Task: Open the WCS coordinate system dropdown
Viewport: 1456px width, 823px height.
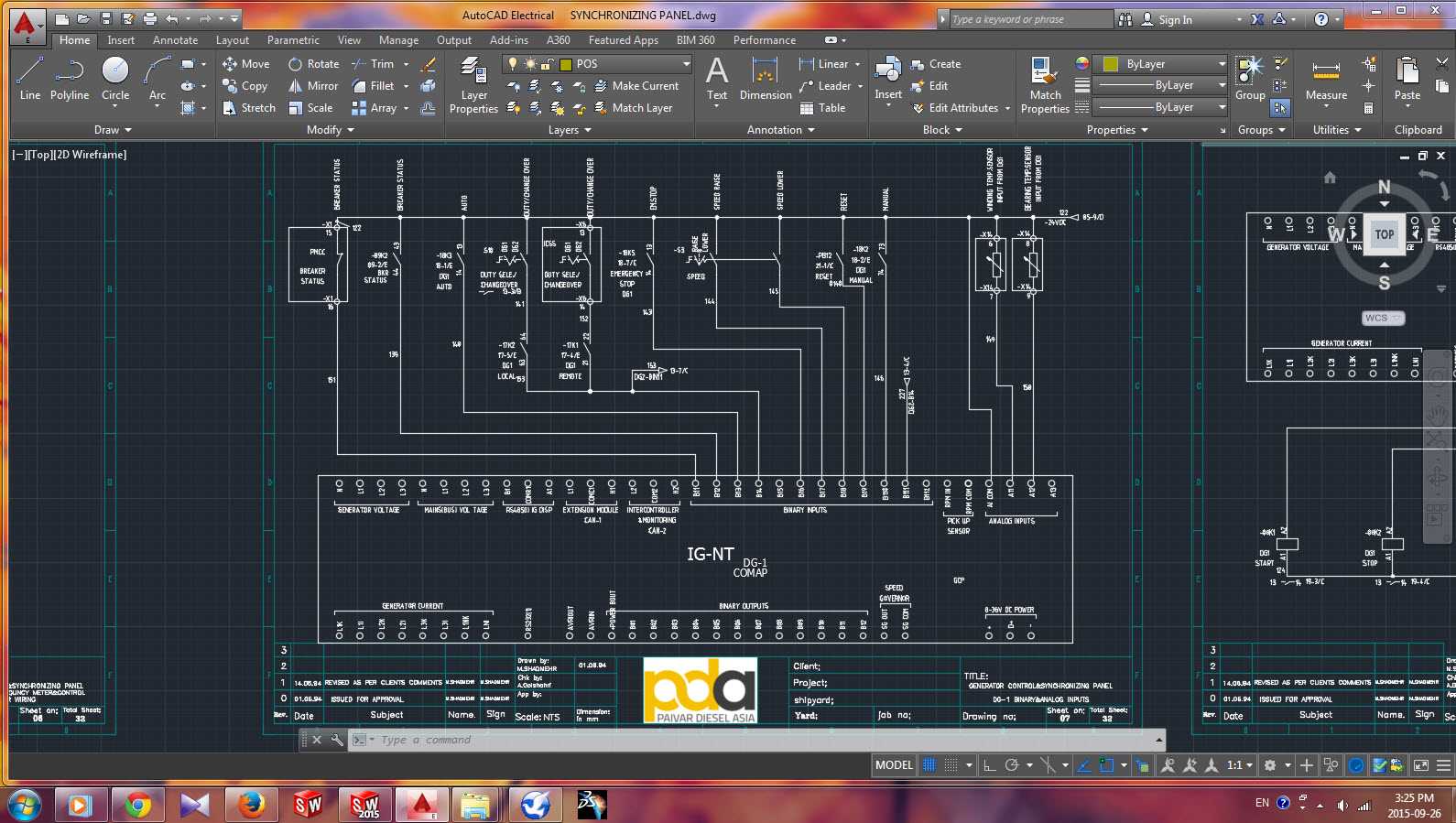Action: [x=1383, y=318]
